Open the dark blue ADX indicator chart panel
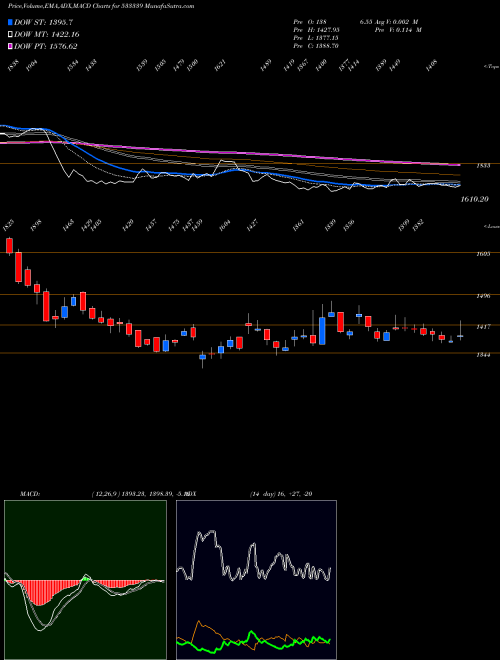Viewport: 500px width, 660px height. (x=256, y=580)
